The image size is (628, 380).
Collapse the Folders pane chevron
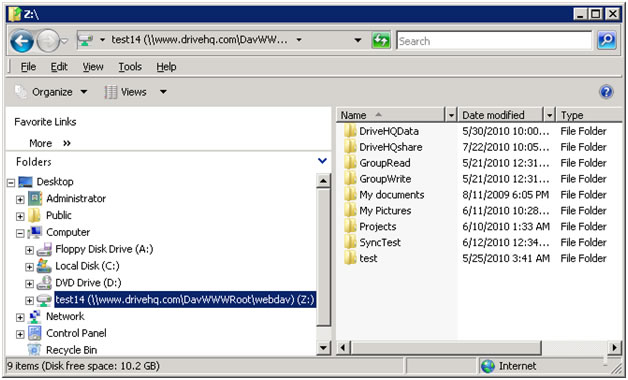[322, 161]
